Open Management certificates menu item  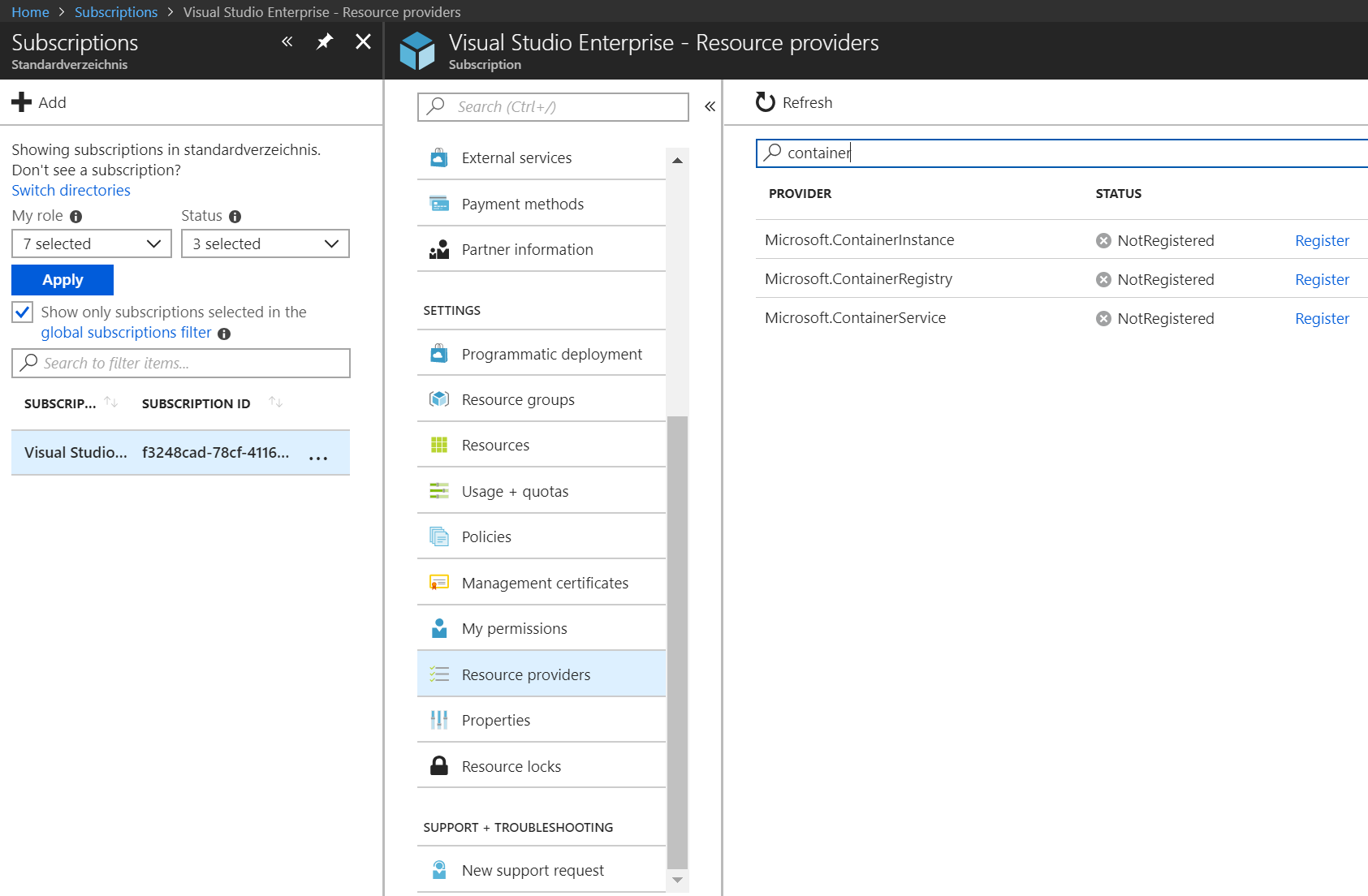point(542,583)
